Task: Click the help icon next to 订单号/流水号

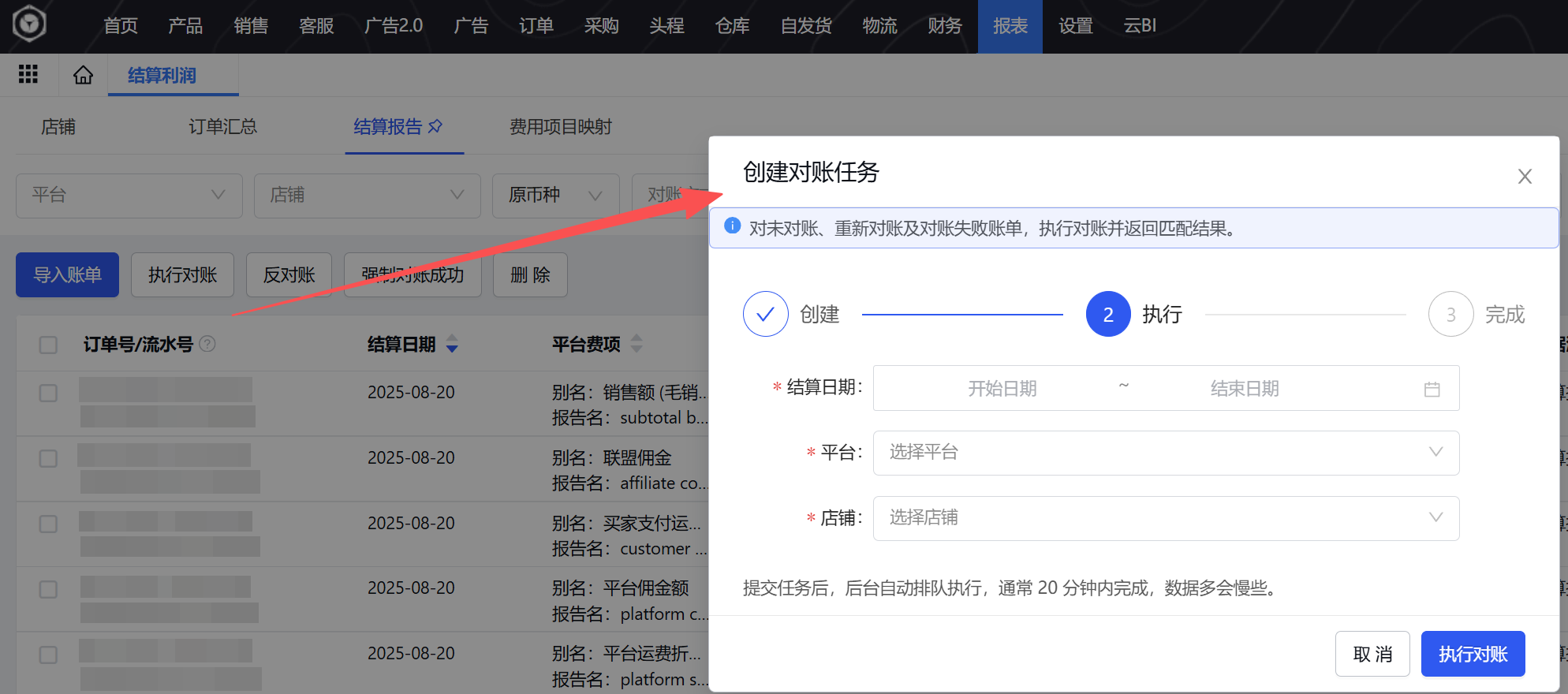Action: (207, 344)
